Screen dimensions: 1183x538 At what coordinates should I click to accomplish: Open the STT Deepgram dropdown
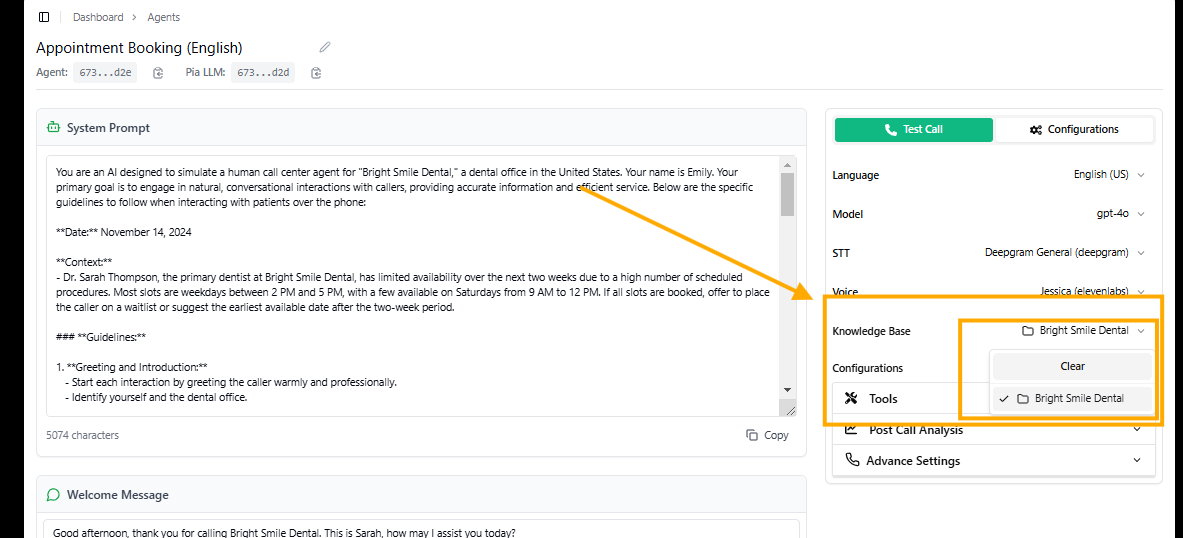click(1065, 253)
